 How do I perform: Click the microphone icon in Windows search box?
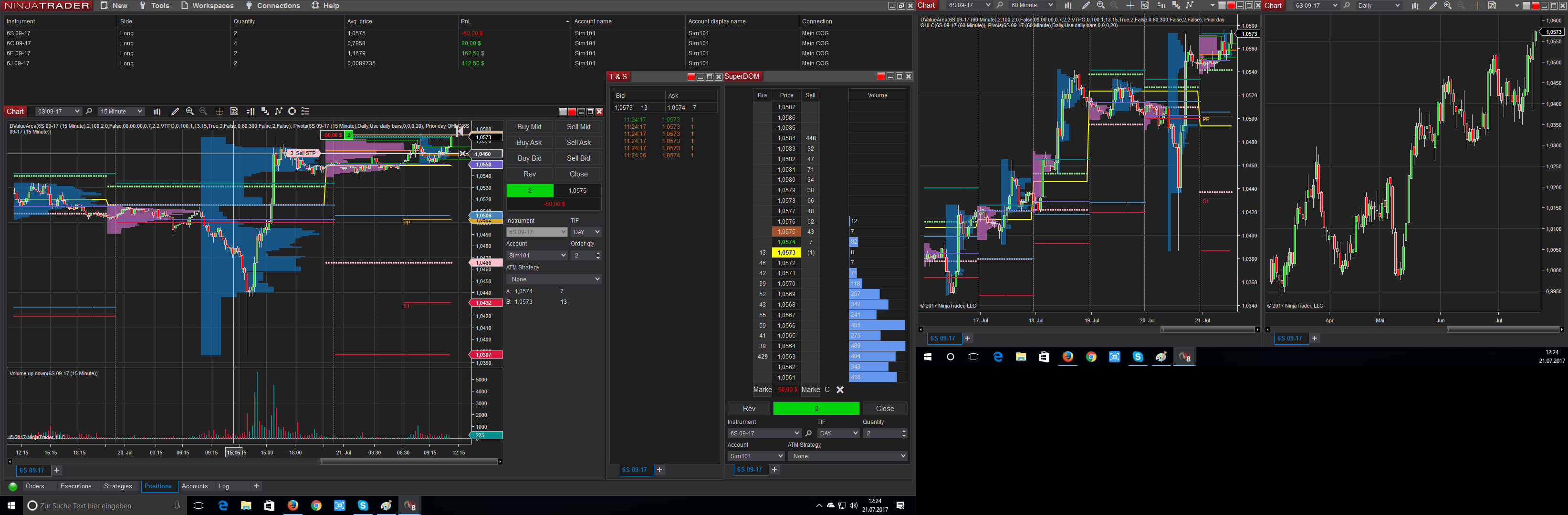(x=177, y=506)
